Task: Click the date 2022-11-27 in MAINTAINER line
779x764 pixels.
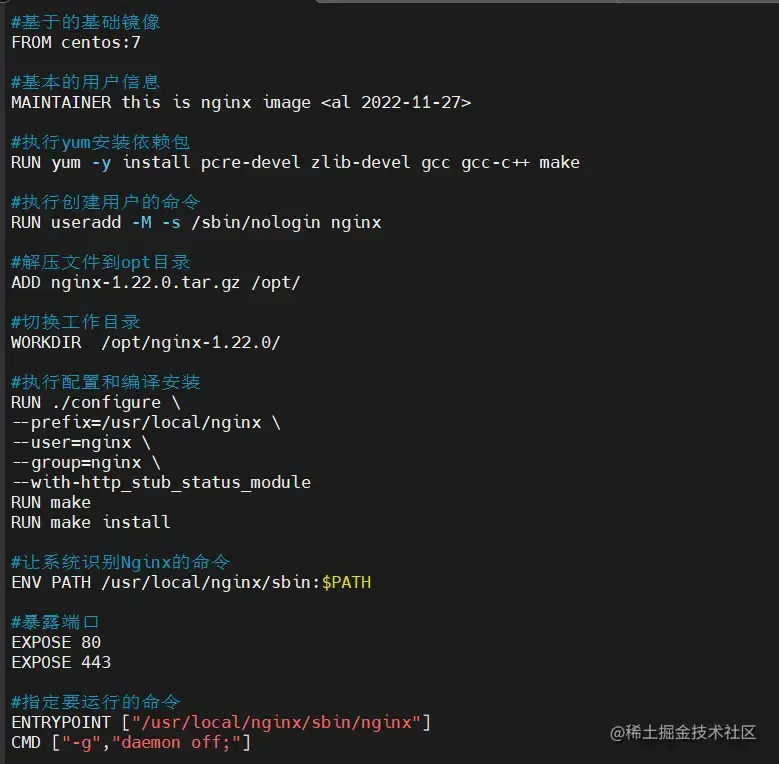Action: tap(410, 102)
